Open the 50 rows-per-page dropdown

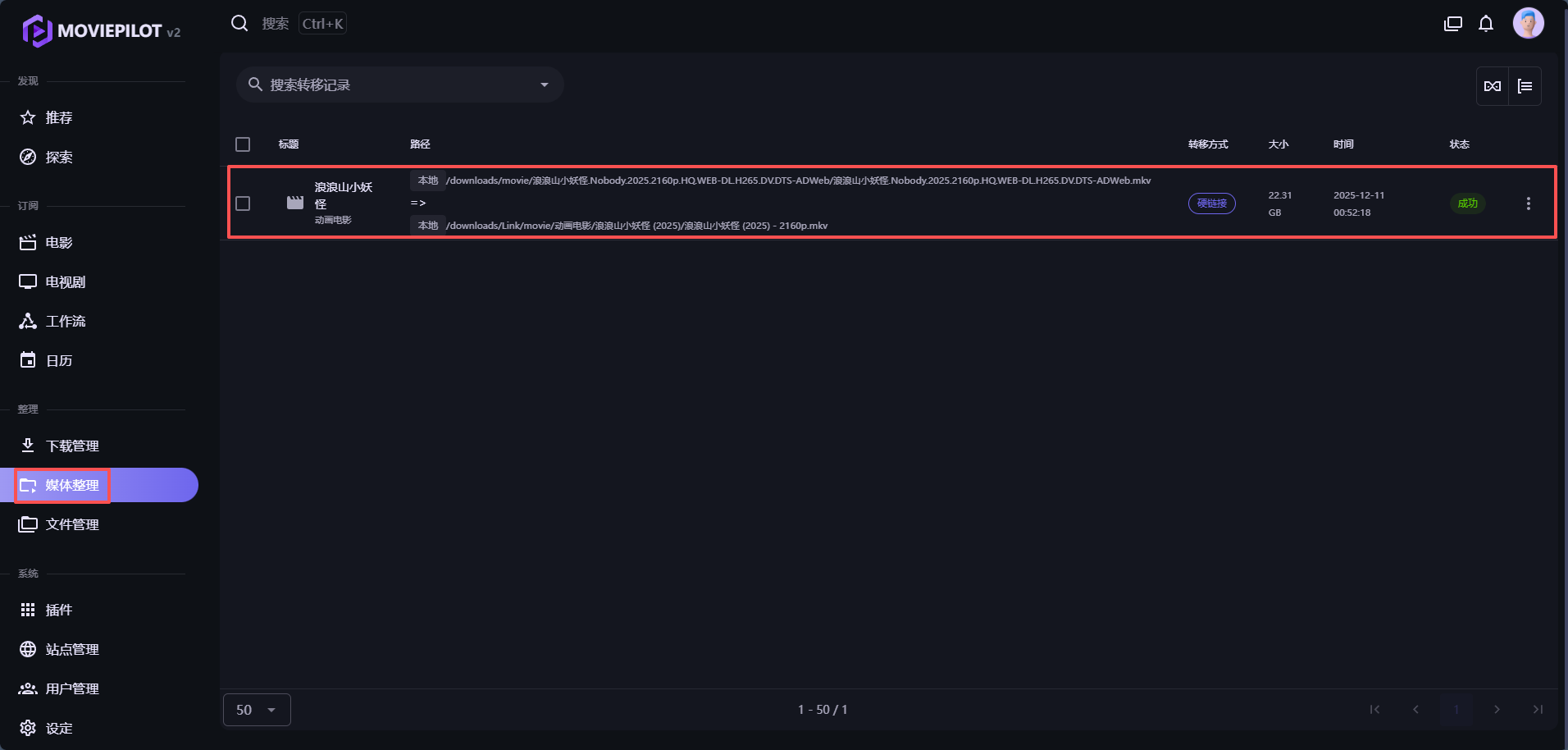pos(257,710)
